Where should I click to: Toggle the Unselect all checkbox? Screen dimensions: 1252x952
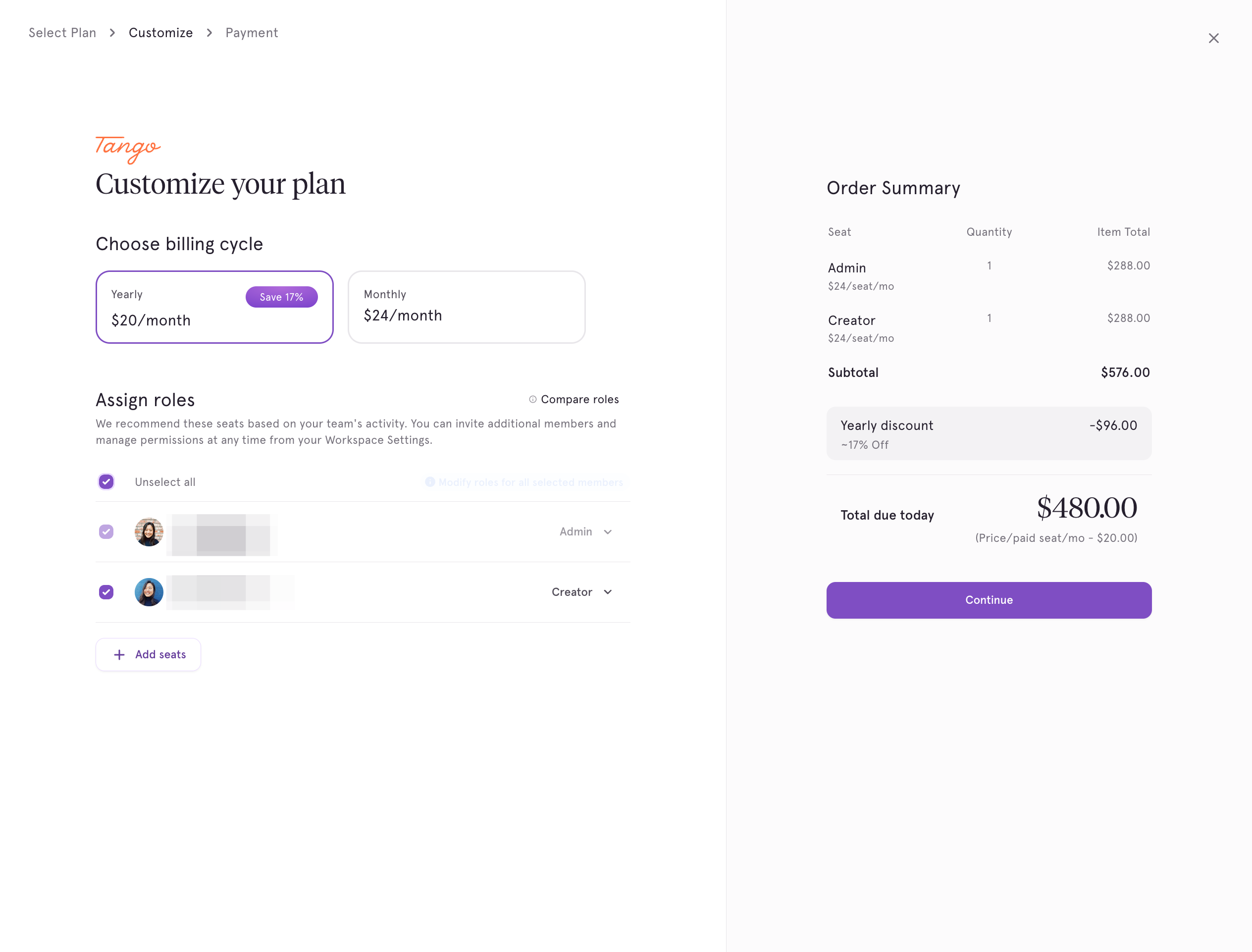106,481
